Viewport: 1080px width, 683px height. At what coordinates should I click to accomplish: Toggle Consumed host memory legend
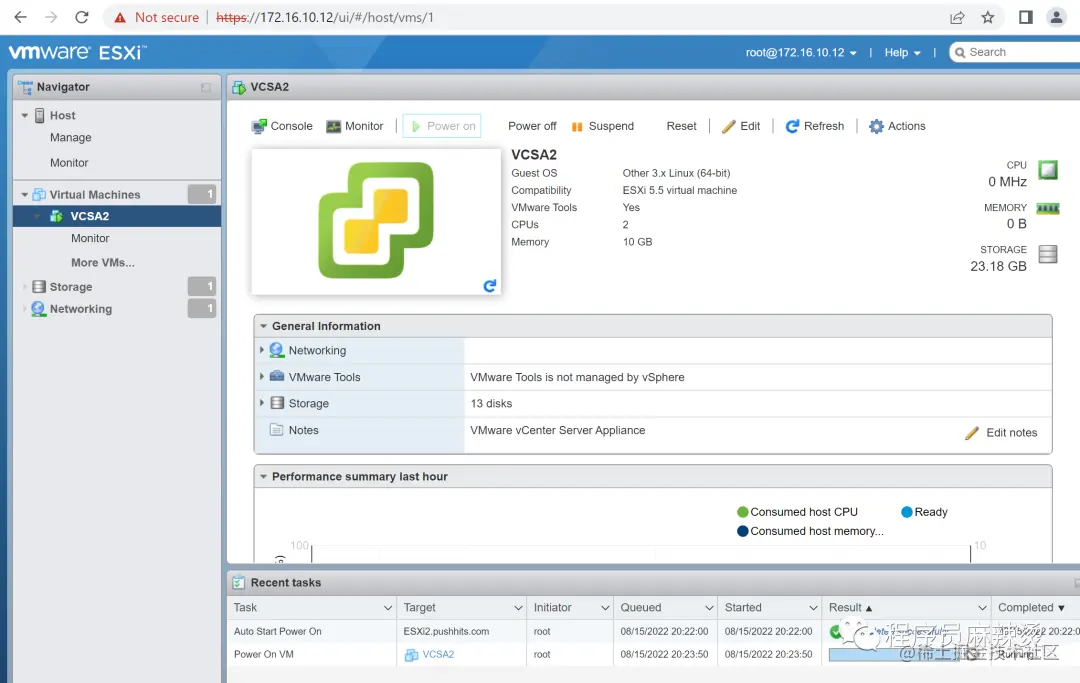(810, 531)
